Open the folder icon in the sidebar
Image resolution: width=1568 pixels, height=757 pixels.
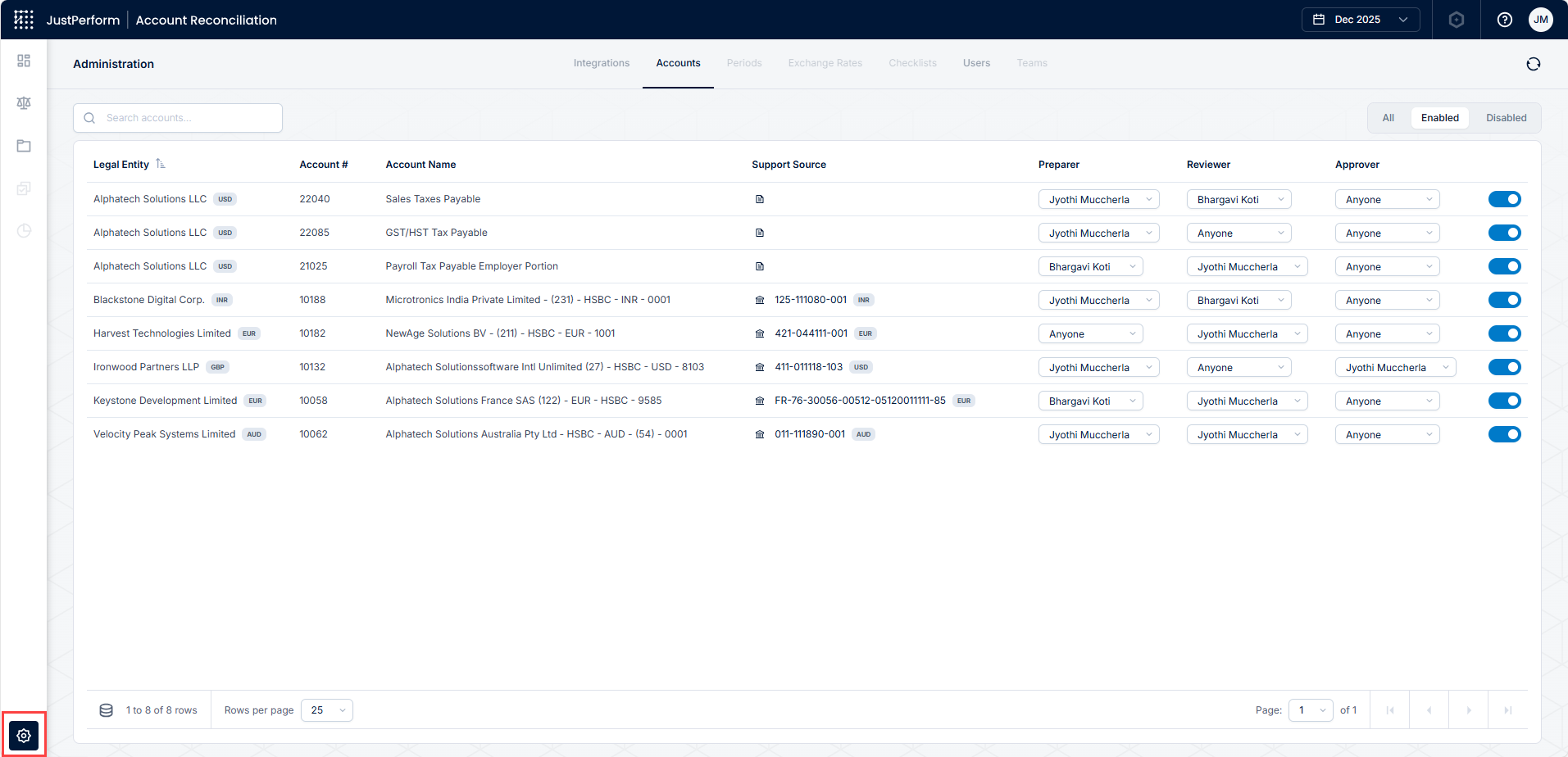(x=24, y=146)
